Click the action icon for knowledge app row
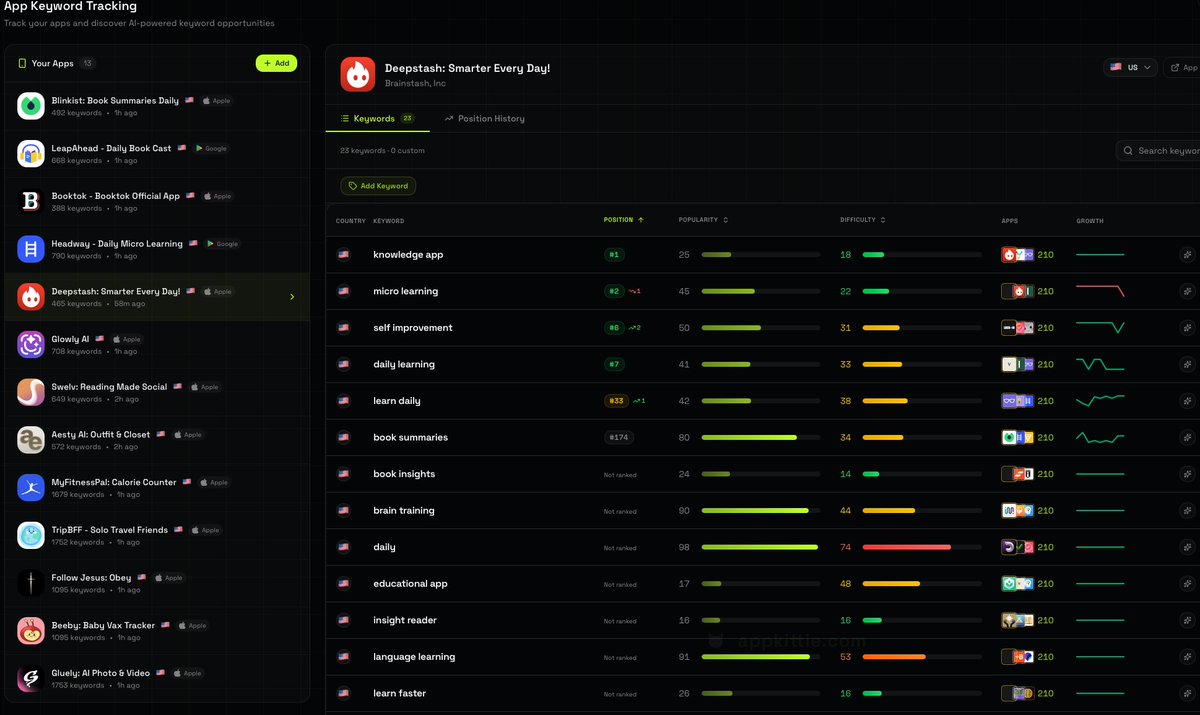The height and width of the screenshot is (715, 1200). (1187, 255)
